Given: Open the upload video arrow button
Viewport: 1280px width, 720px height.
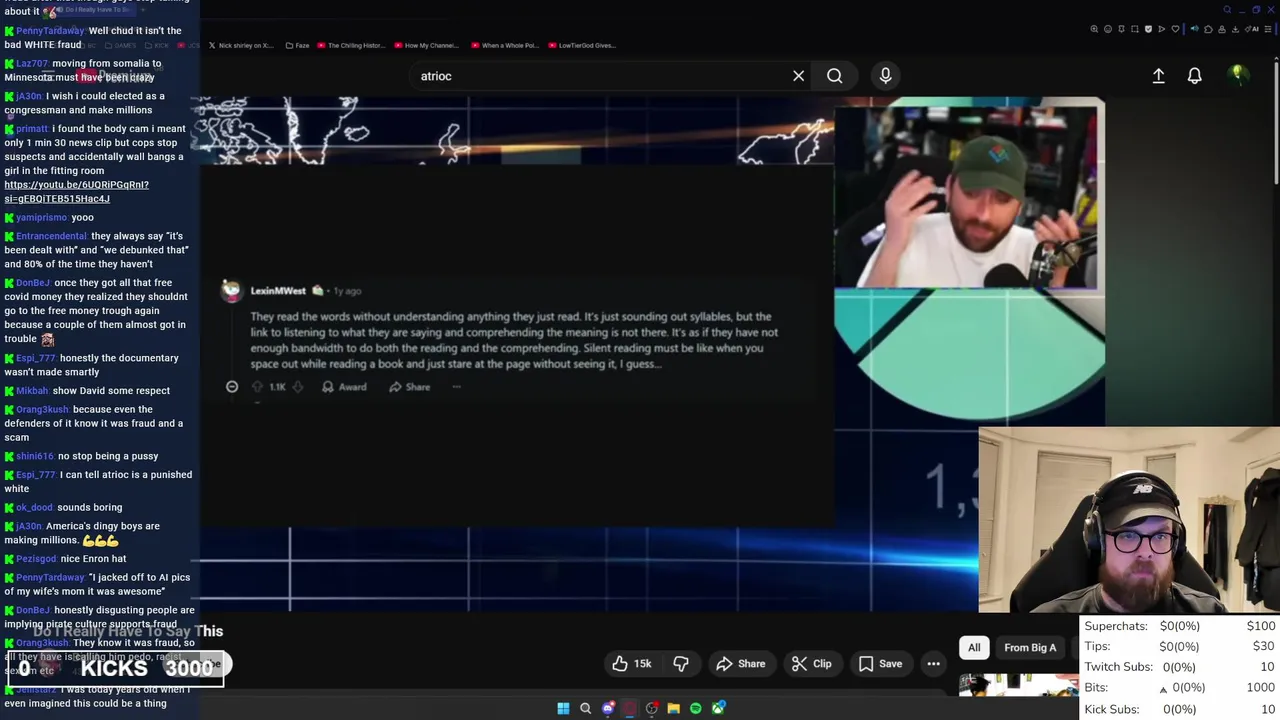Looking at the screenshot, I should point(1158,76).
